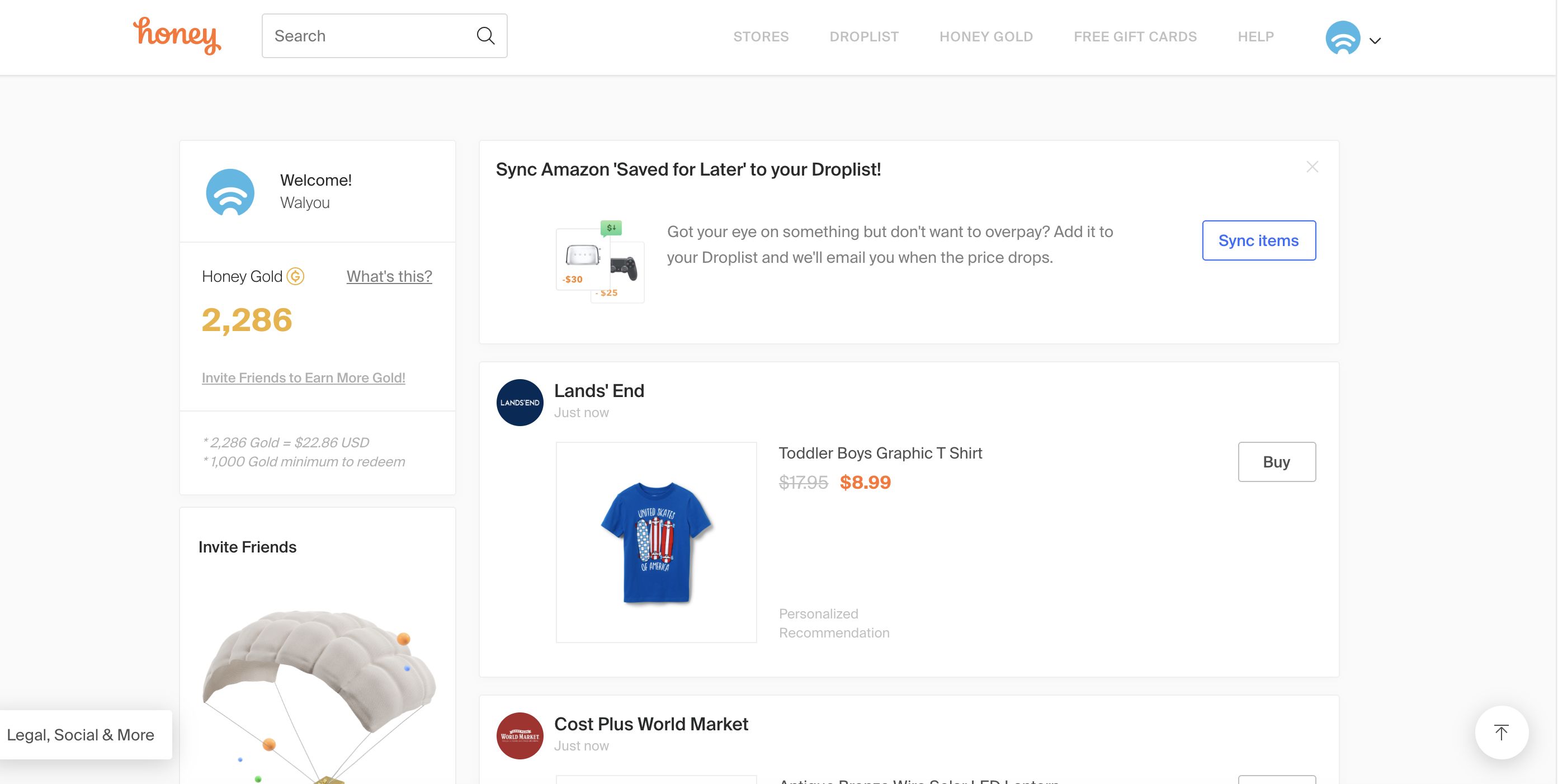Click the search magnifier icon

click(x=484, y=36)
